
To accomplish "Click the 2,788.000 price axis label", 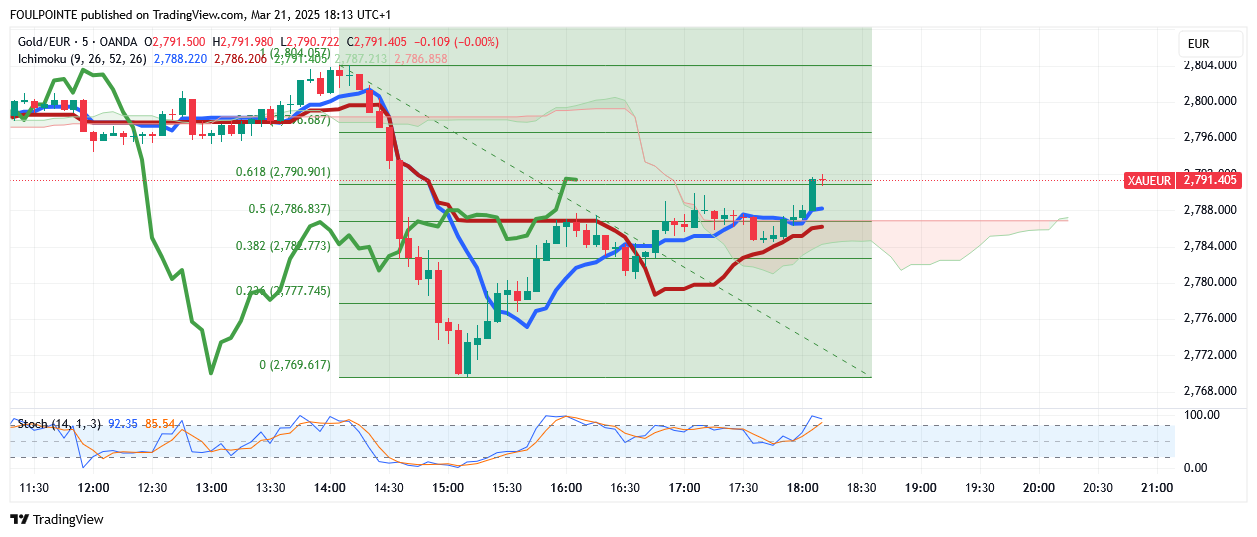I will 1210,210.
